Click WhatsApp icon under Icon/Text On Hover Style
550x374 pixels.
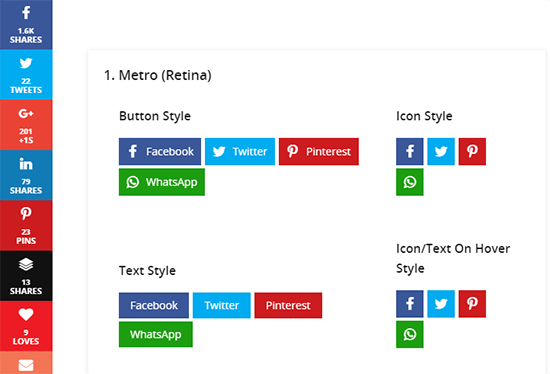click(410, 334)
